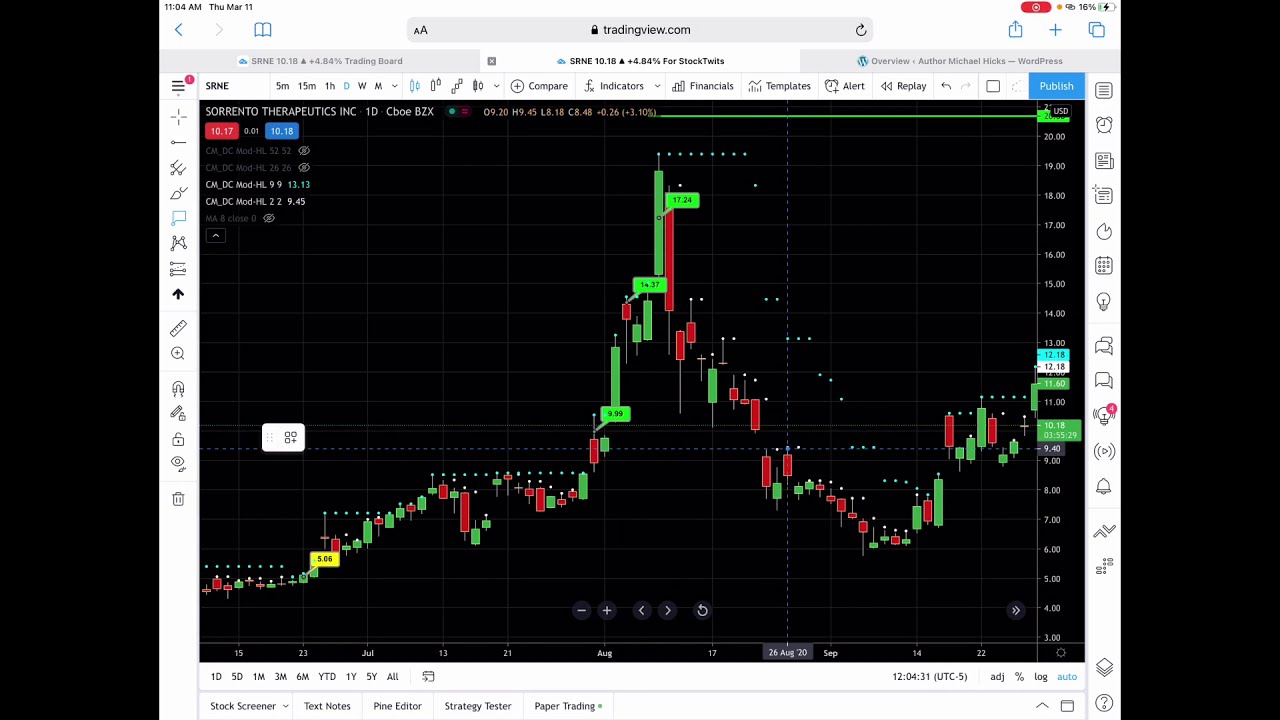The height and width of the screenshot is (720, 1280).
Task: Open the alerts clock panel
Action: [1104, 125]
